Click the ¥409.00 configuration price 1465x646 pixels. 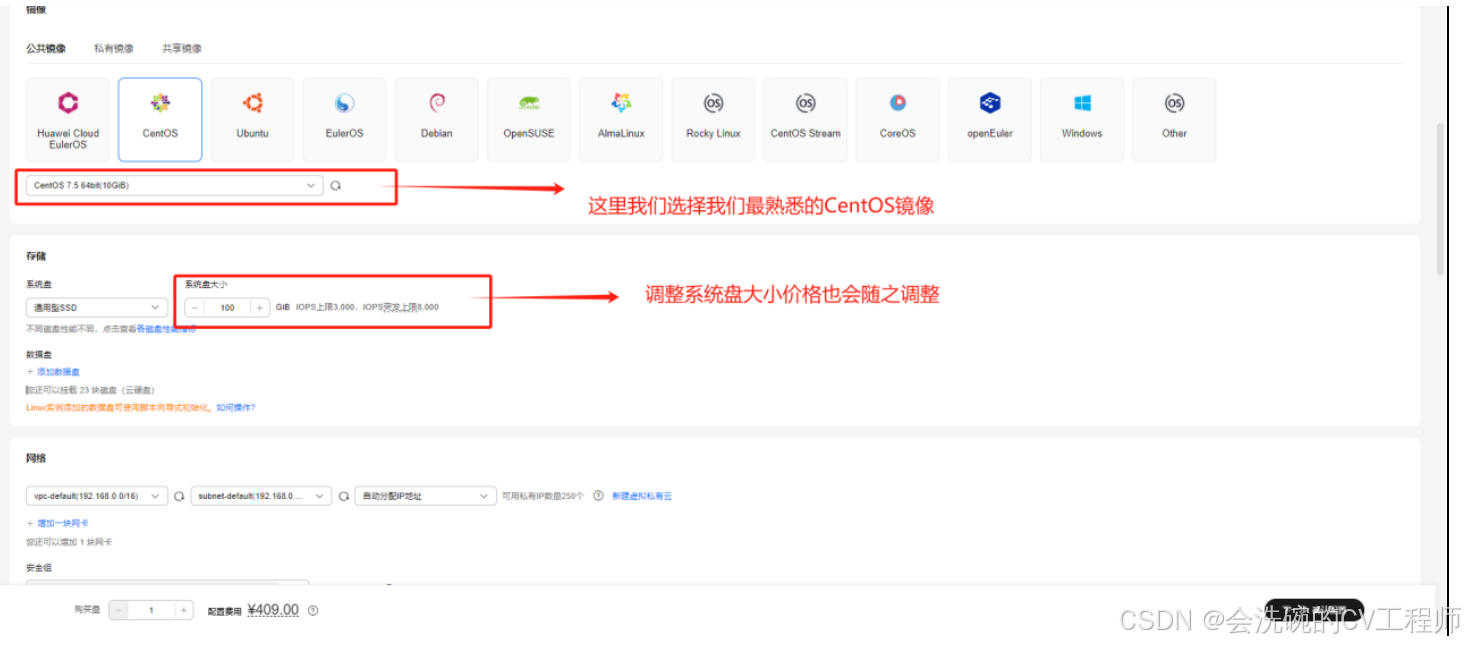pos(273,610)
